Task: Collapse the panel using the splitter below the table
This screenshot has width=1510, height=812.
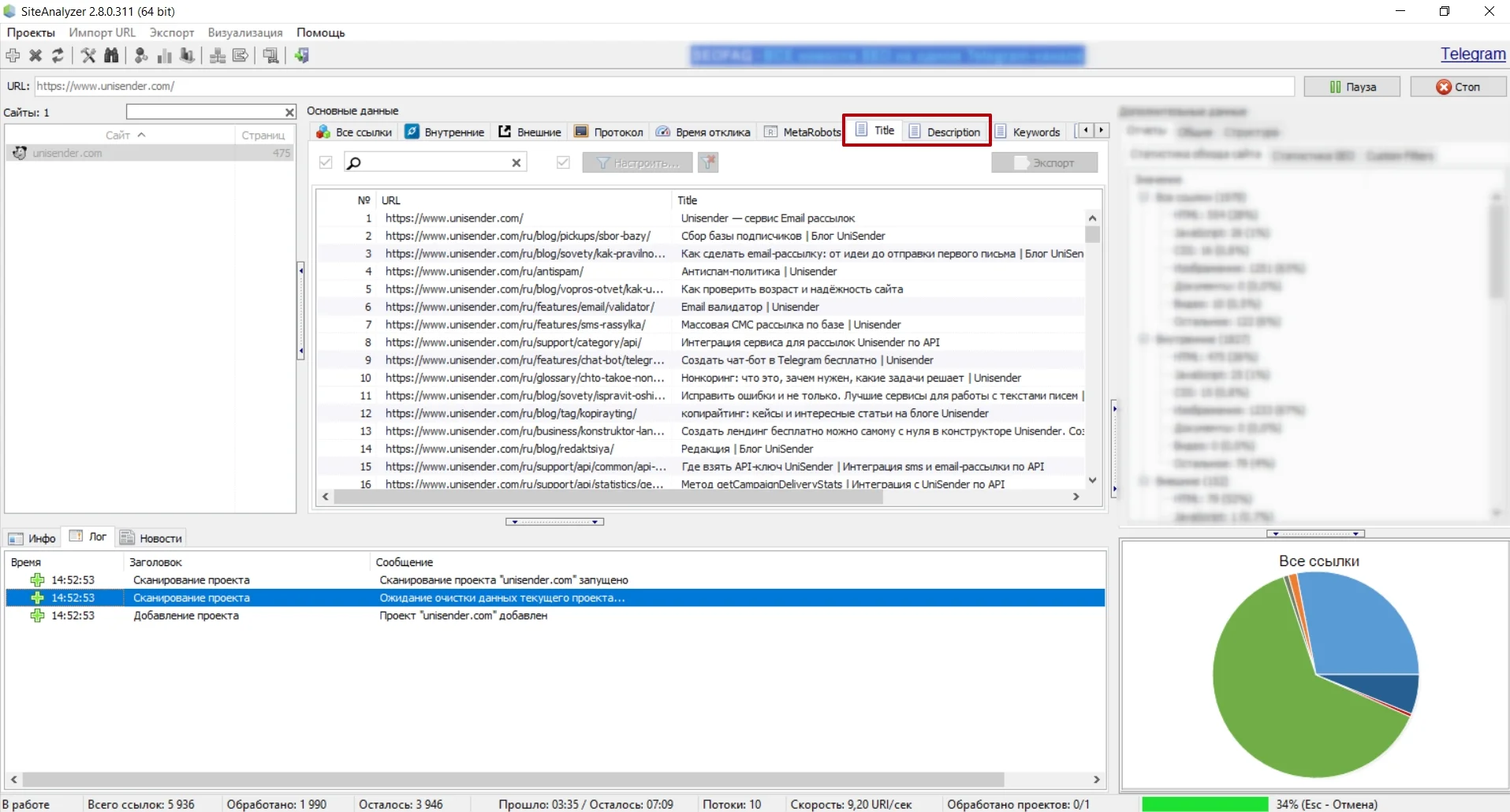Action: point(554,522)
